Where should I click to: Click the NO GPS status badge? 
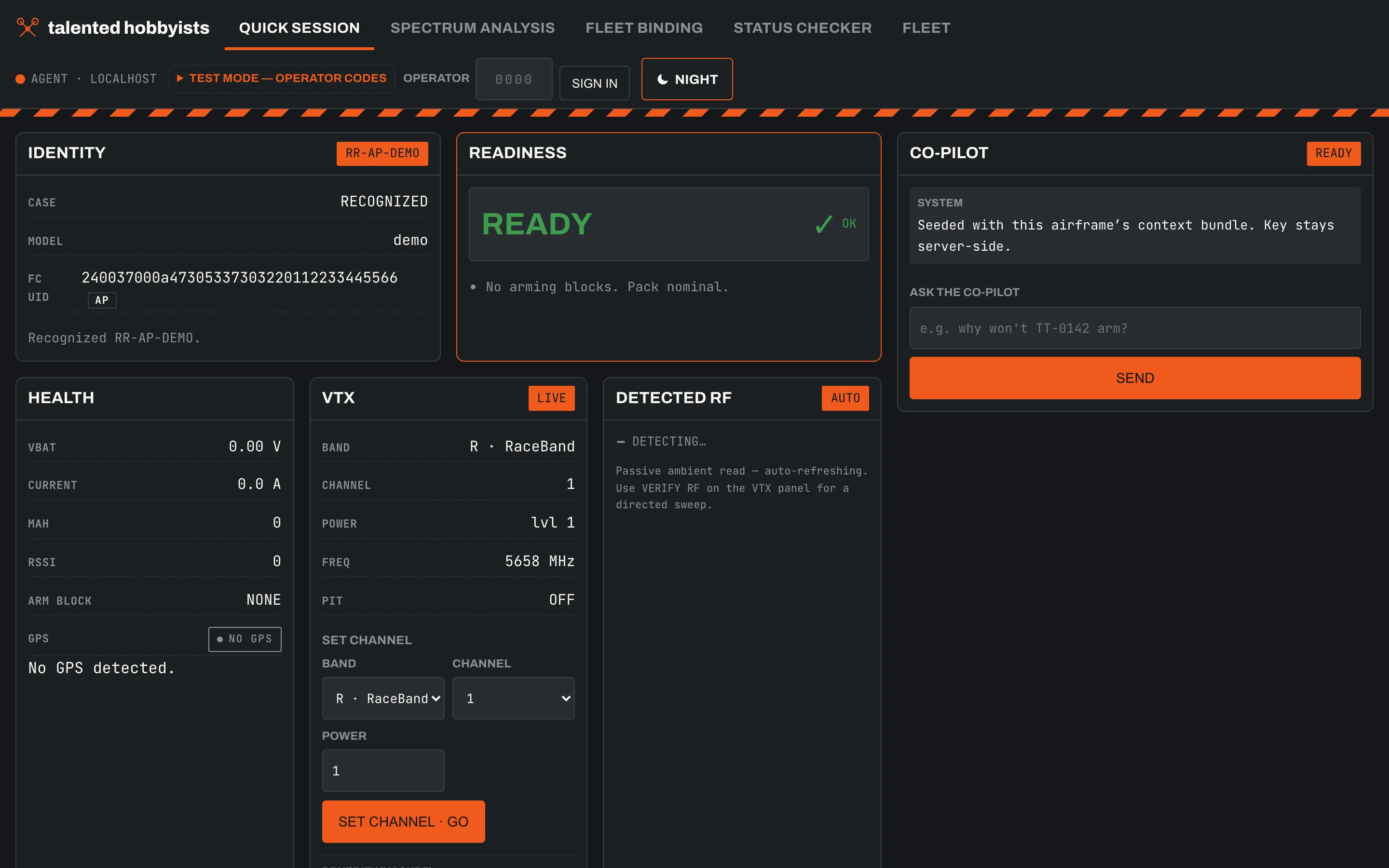point(245,639)
